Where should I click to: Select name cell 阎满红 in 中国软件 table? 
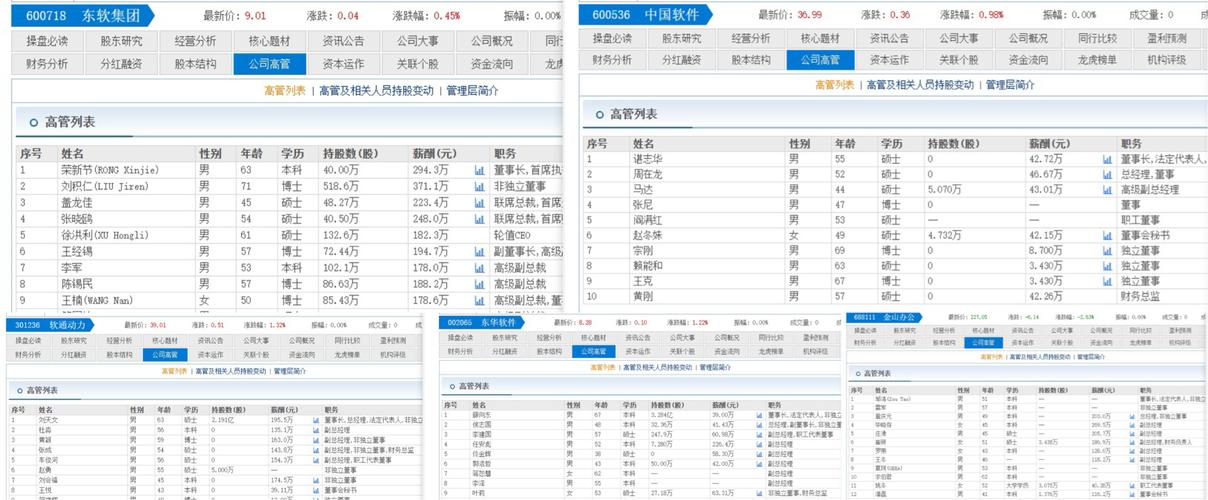click(648, 220)
